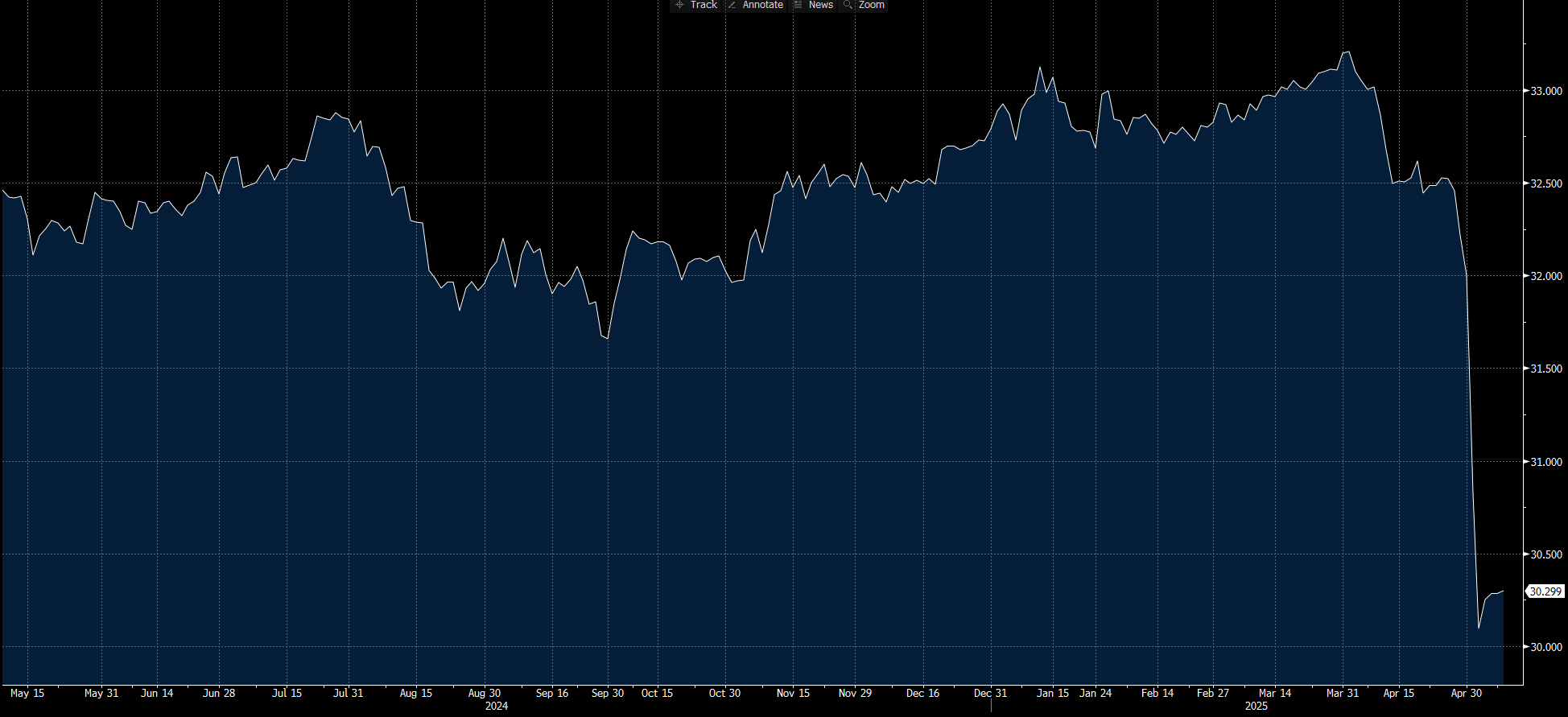Screen dimensions: 1568x717
Task: Click the 31.500 y-axis label
Action: click(x=1546, y=369)
